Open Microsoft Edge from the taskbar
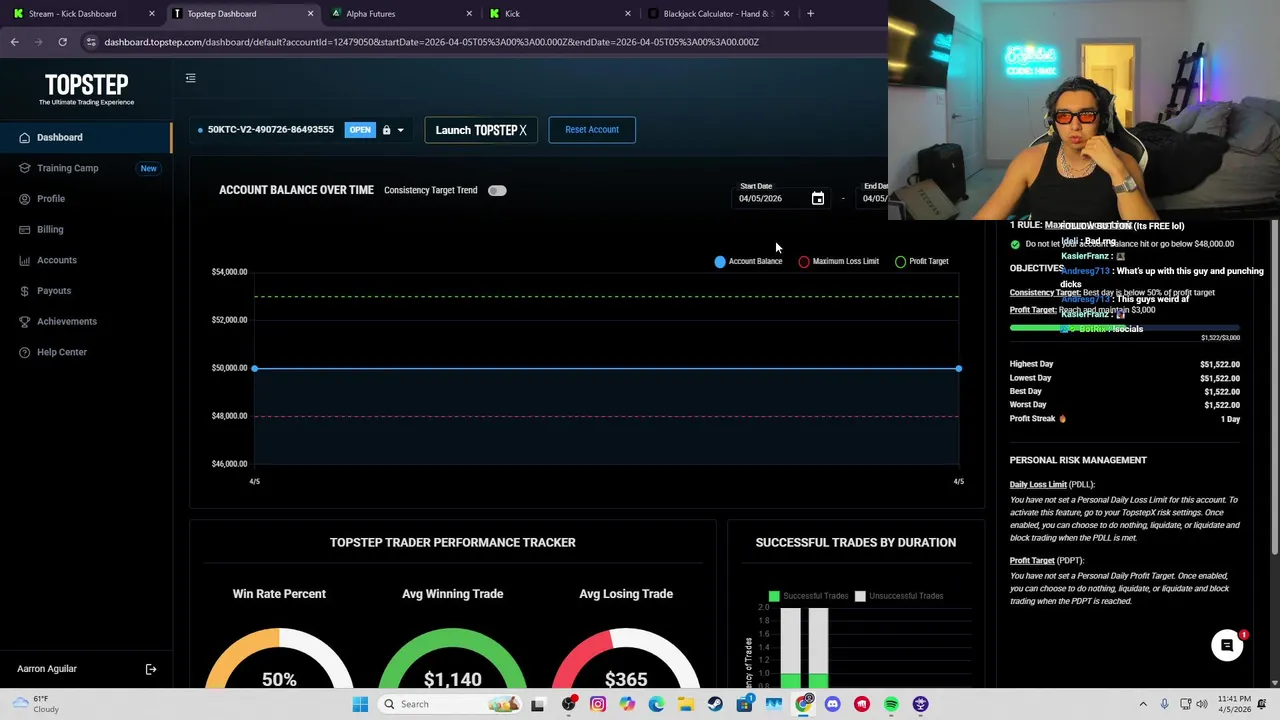 click(656, 704)
